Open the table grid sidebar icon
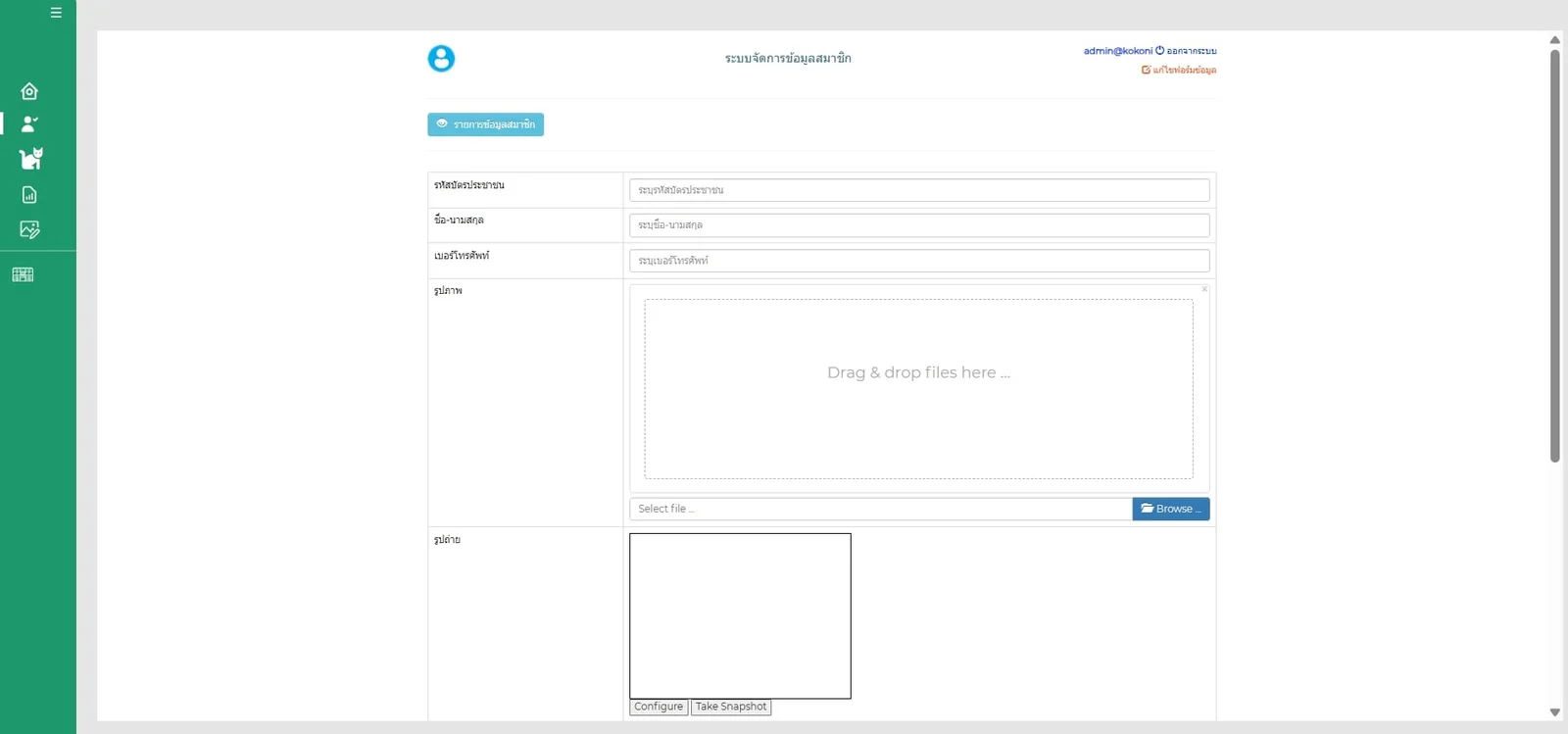This screenshot has width=1568, height=734. click(23, 275)
